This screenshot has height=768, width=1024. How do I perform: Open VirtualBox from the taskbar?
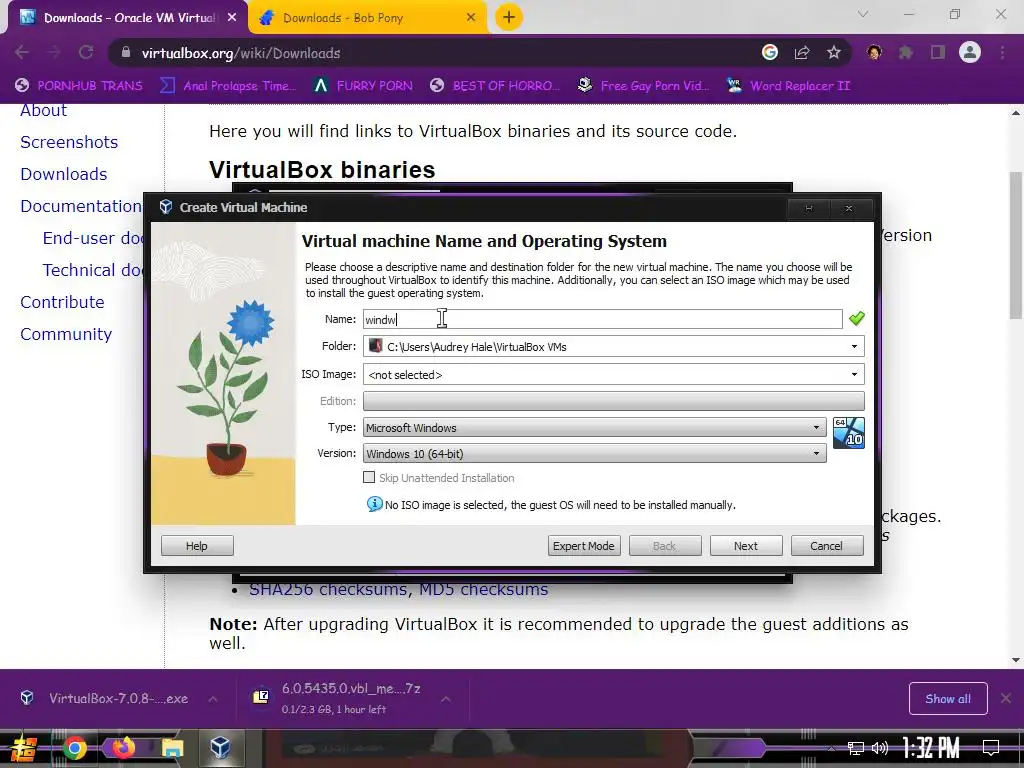pos(220,747)
